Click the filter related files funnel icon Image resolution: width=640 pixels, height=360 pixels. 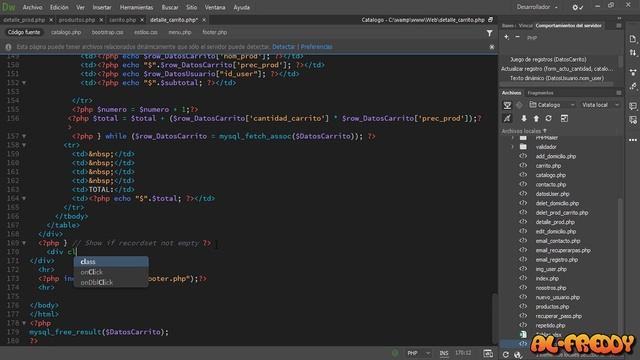[489, 33]
